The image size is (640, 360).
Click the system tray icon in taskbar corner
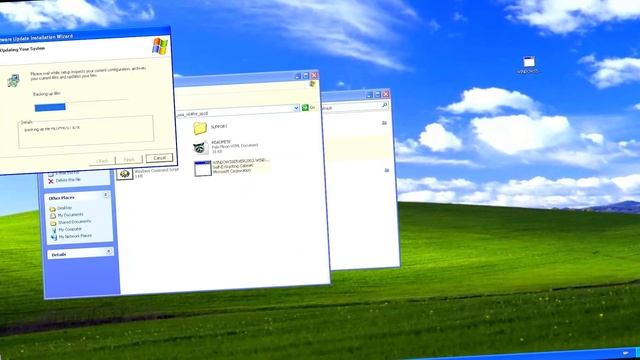tap(626, 353)
